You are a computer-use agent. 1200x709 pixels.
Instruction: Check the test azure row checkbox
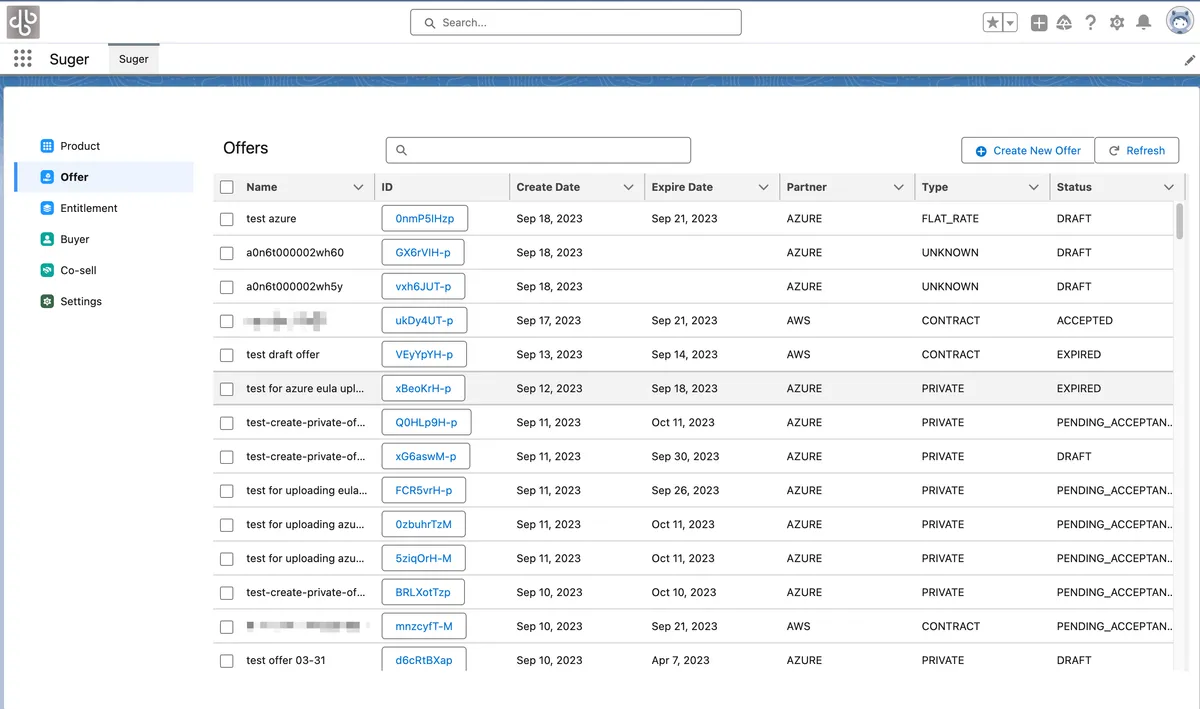coord(227,219)
